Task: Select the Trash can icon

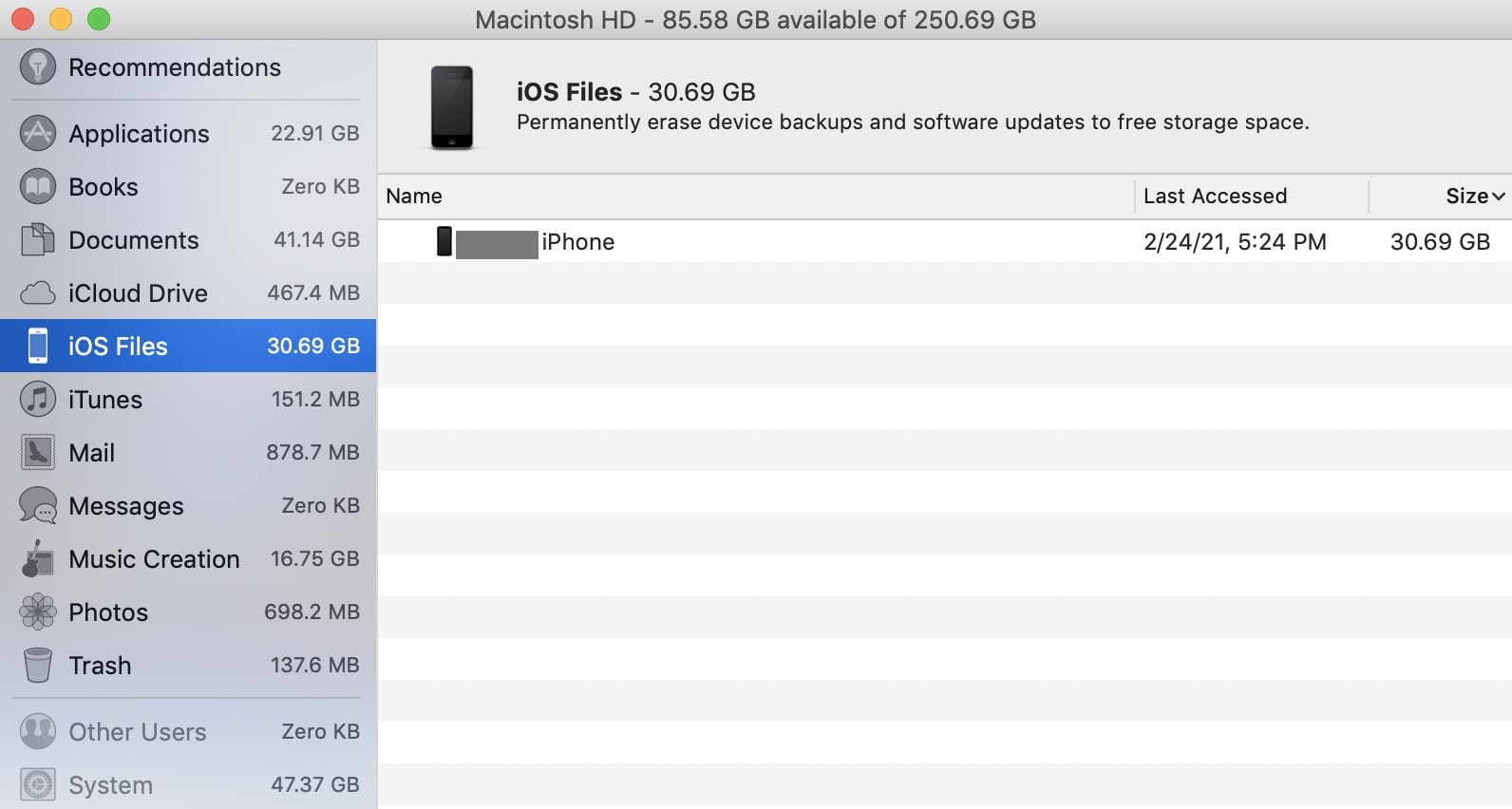Action: [x=38, y=665]
